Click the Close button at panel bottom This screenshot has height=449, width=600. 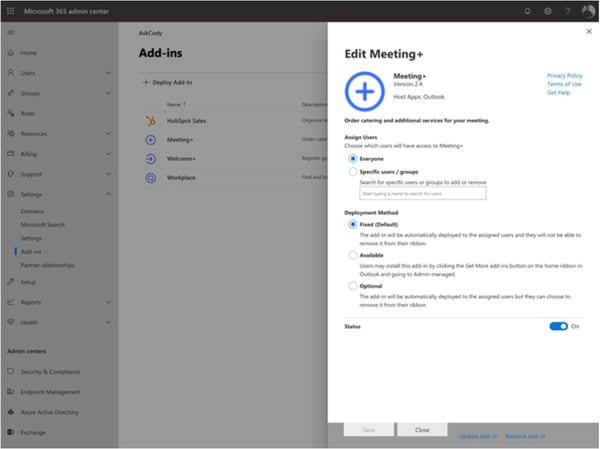click(x=422, y=429)
